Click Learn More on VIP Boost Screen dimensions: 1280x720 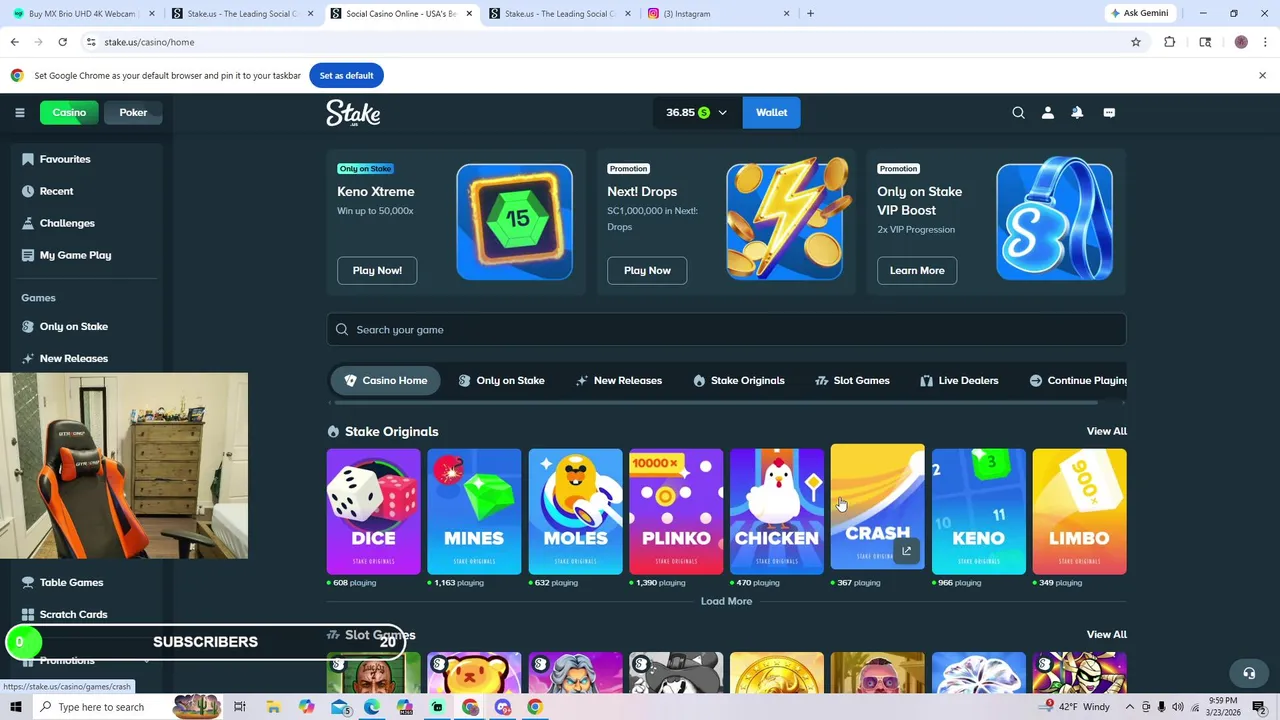(x=917, y=270)
